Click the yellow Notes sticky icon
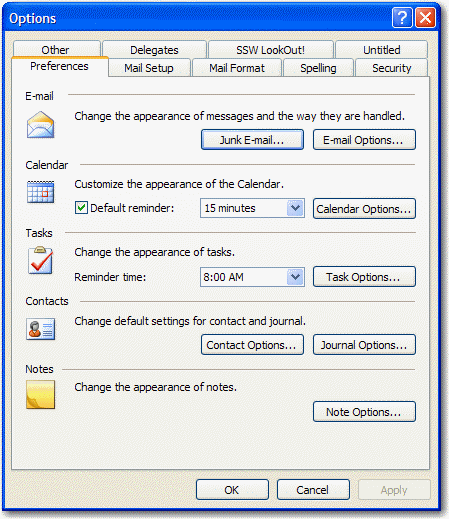The width and height of the screenshot is (449, 519). point(40,395)
